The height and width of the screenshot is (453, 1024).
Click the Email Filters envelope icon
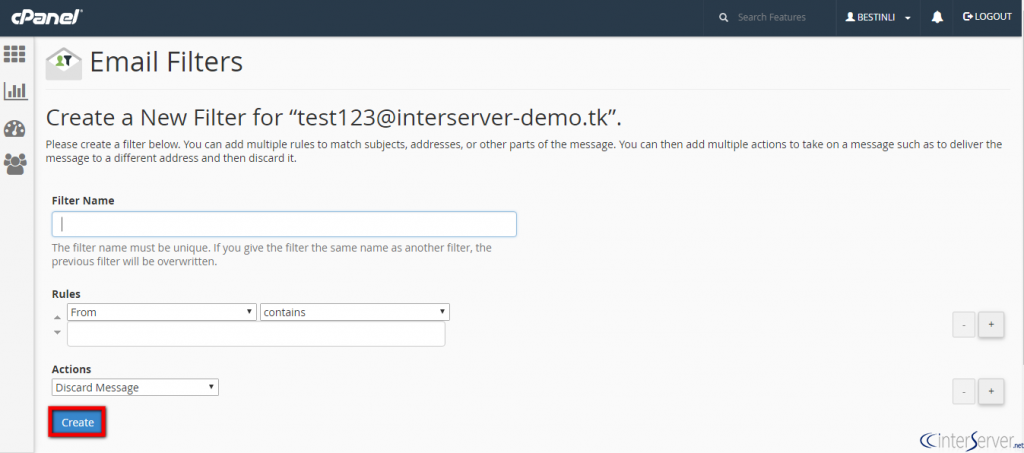[63, 63]
